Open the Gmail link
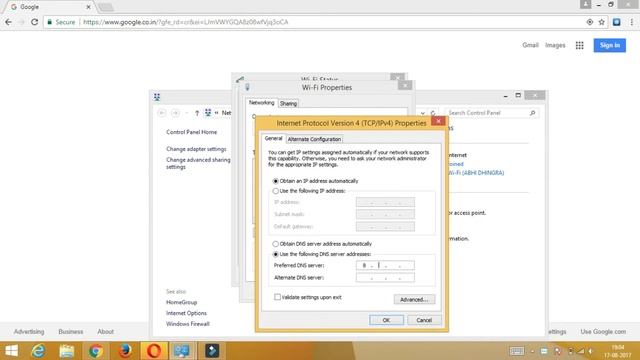The image size is (640, 360). [530, 45]
